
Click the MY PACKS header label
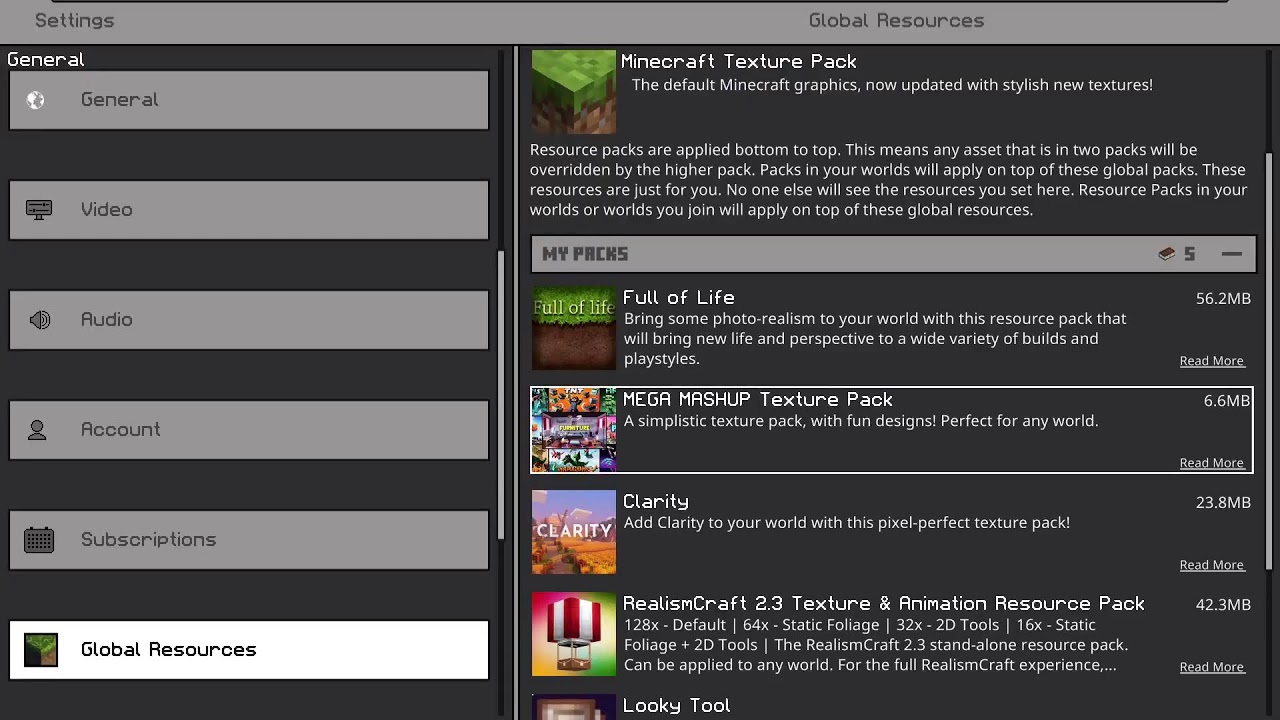[x=585, y=254]
